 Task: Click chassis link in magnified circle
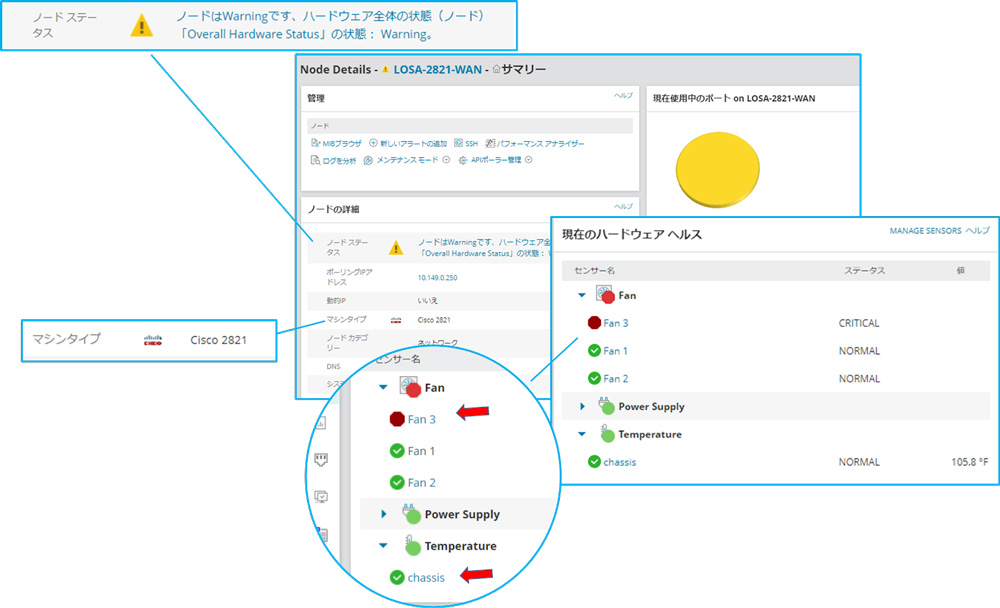[x=426, y=577]
